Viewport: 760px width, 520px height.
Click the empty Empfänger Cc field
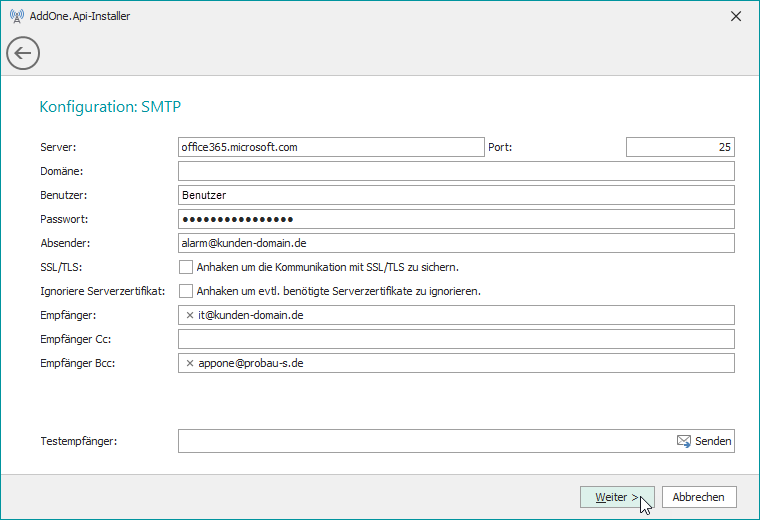coord(456,339)
